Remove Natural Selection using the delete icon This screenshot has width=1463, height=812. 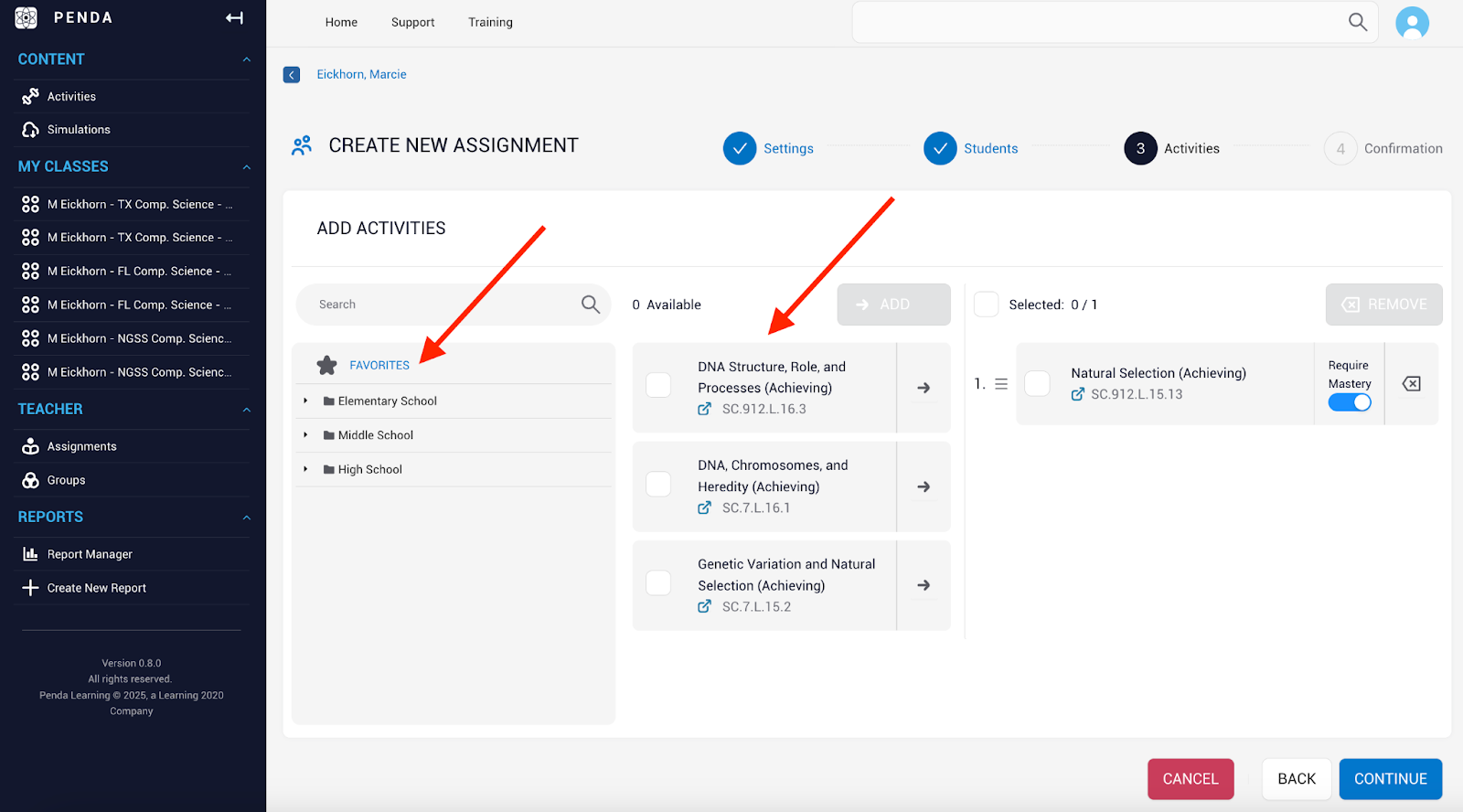1411,384
